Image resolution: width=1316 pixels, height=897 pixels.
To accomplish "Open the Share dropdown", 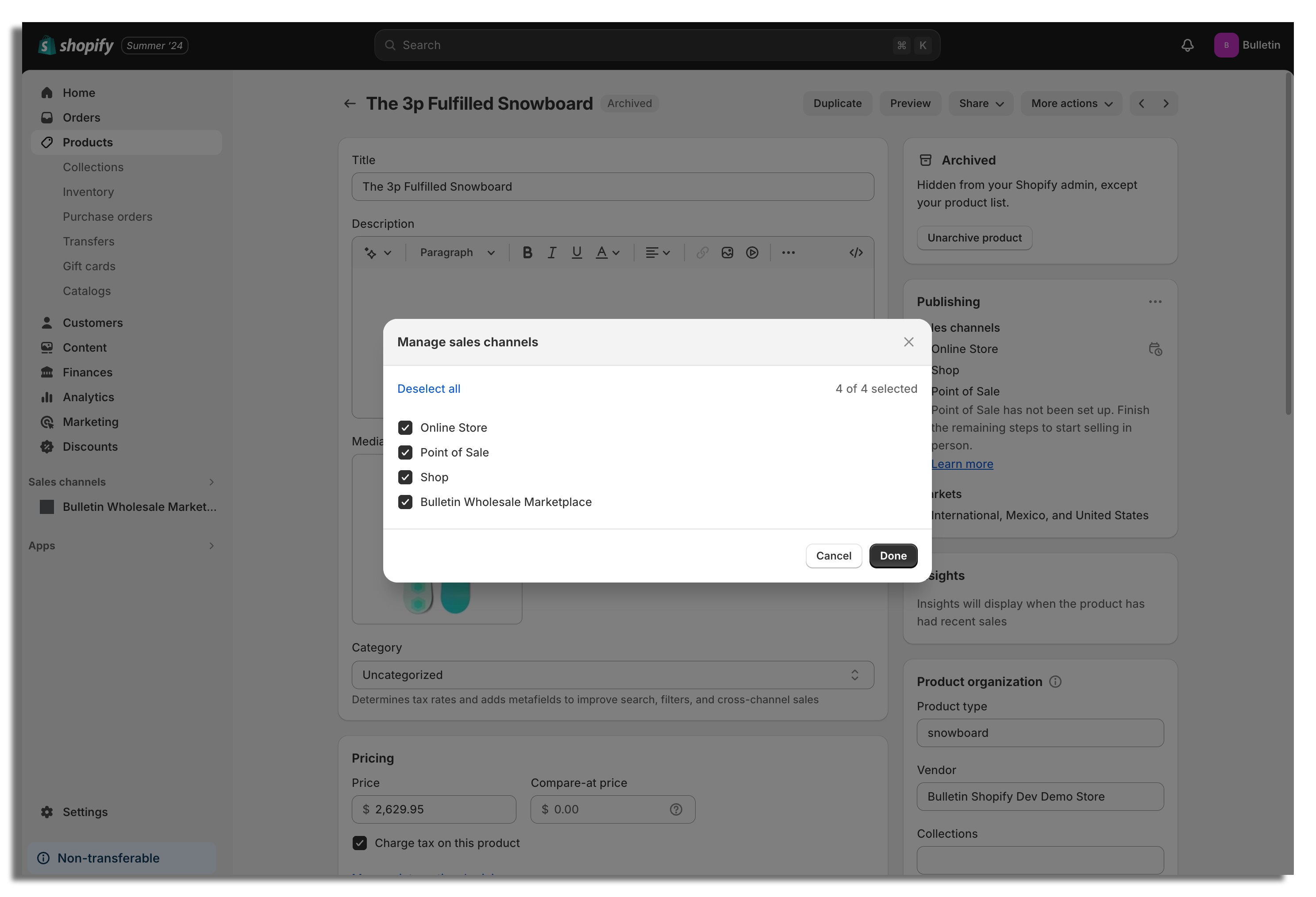I will point(981,103).
